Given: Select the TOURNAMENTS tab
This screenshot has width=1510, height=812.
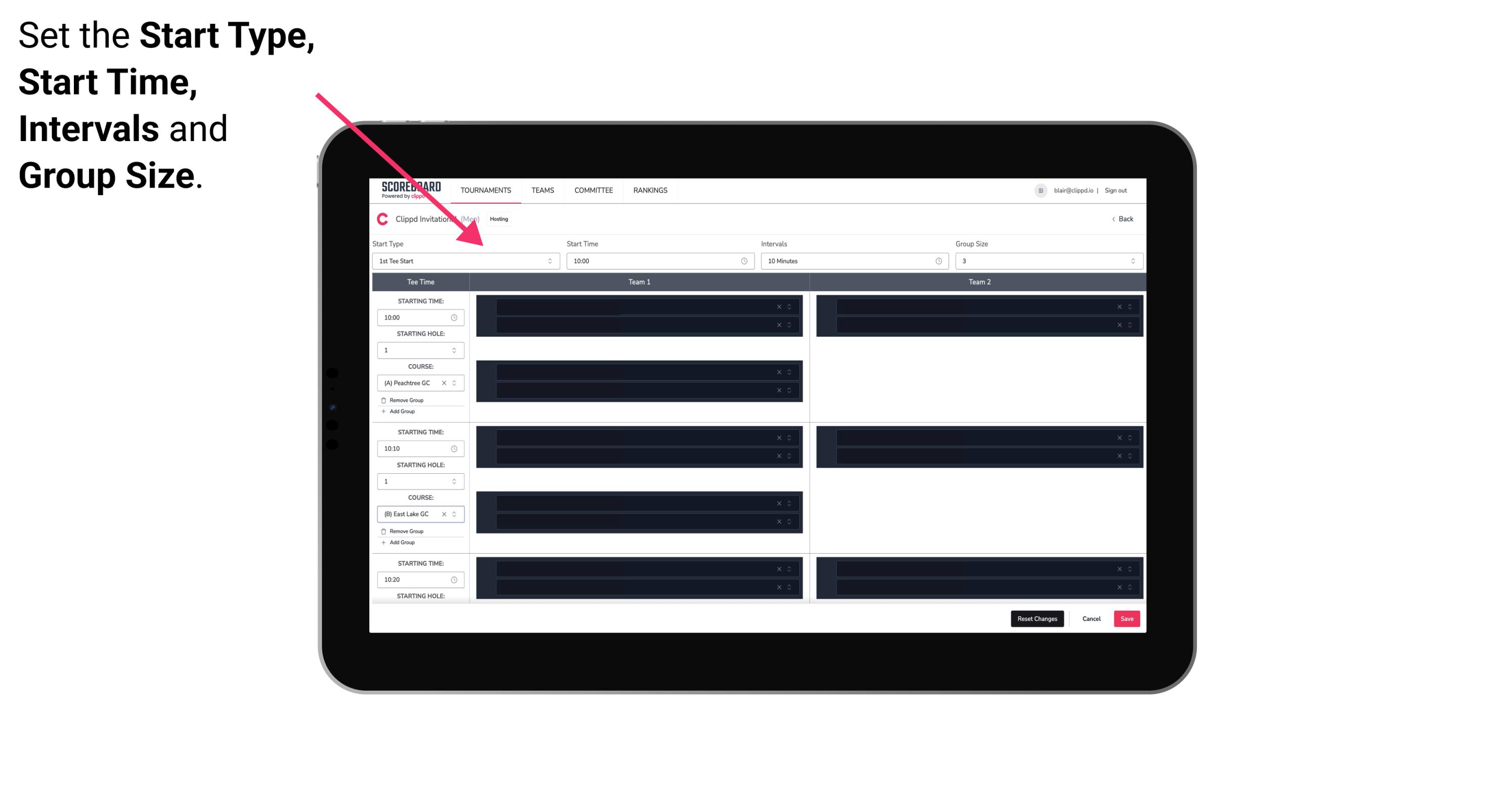Looking at the screenshot, I should tap(485, 190).
